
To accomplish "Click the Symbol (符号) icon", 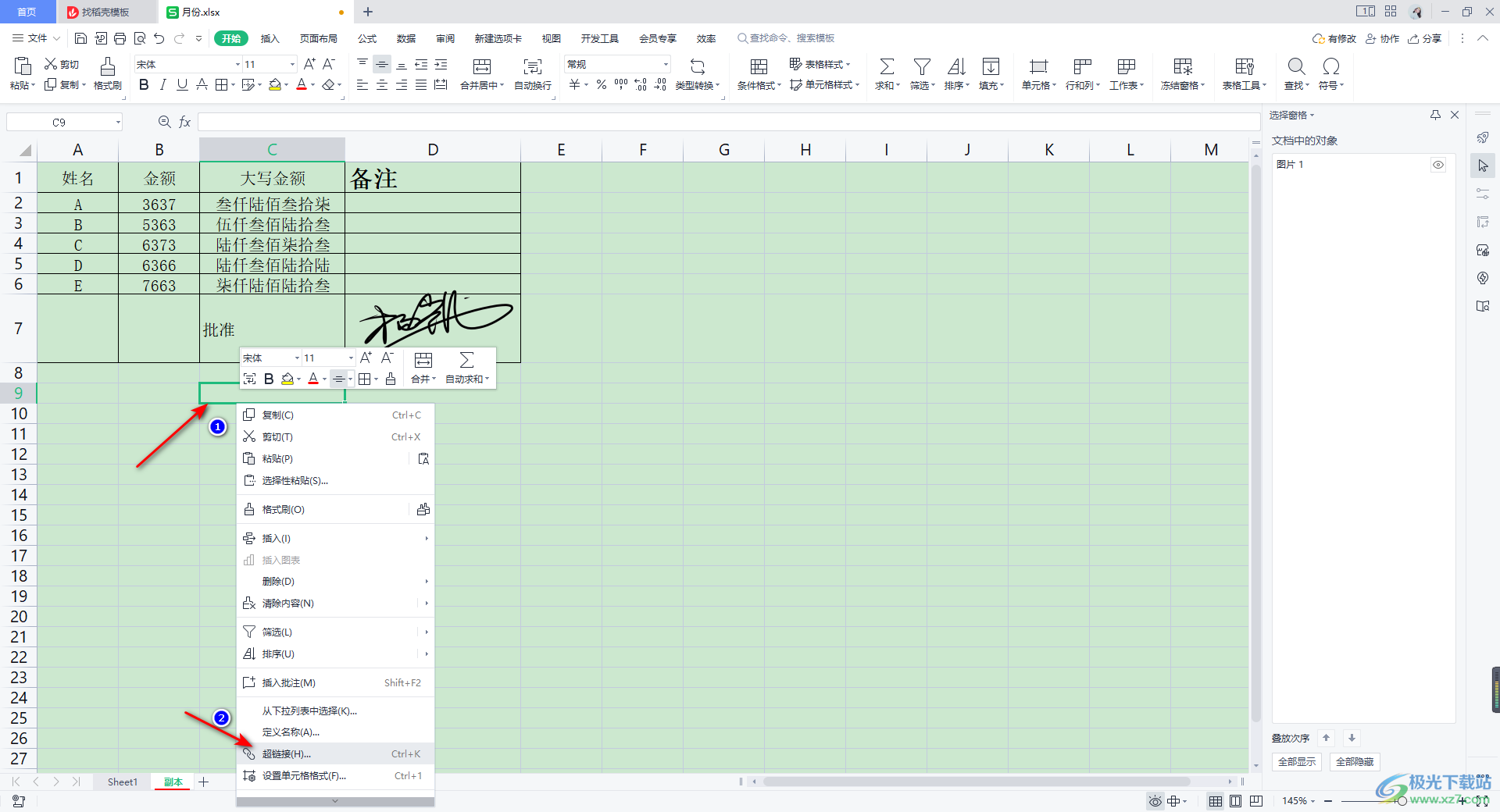I will (1331, 66).
